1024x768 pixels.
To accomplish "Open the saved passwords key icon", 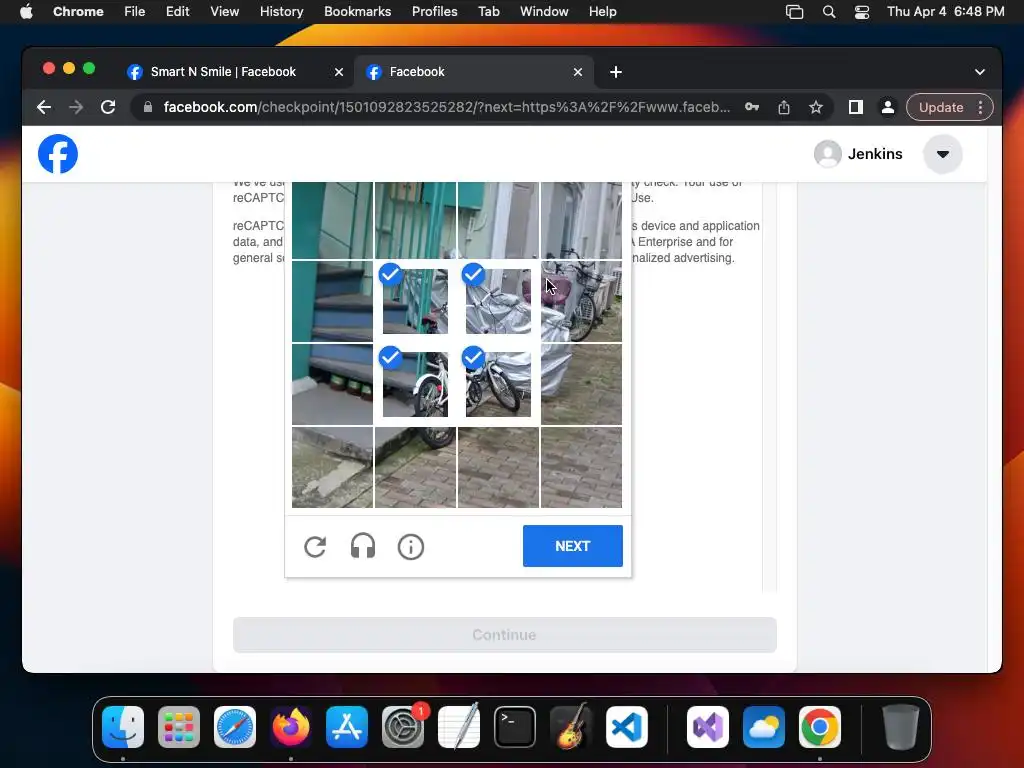I will (752, 107).
